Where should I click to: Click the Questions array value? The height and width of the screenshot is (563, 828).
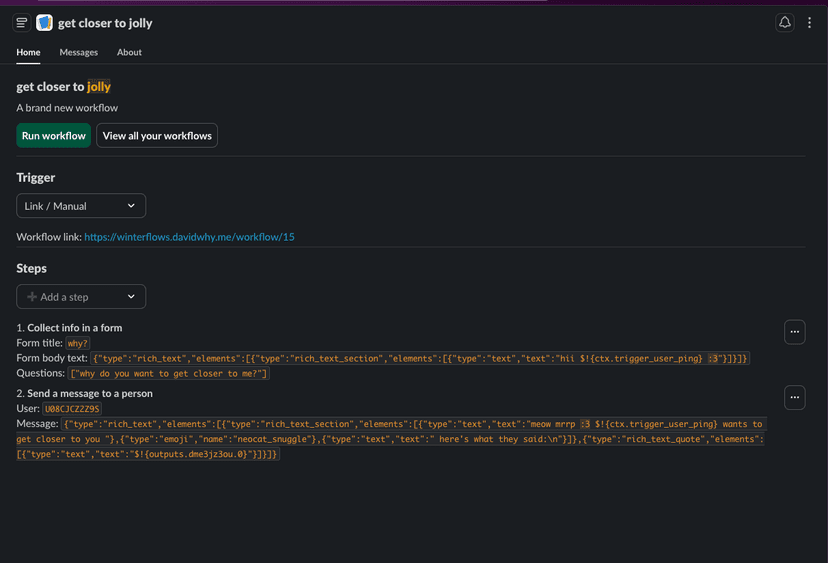pos(169,374)
